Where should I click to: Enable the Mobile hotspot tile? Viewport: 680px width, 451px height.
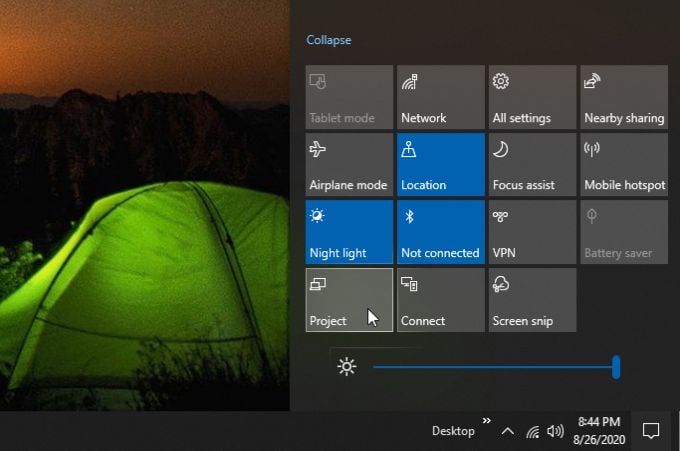624,164
